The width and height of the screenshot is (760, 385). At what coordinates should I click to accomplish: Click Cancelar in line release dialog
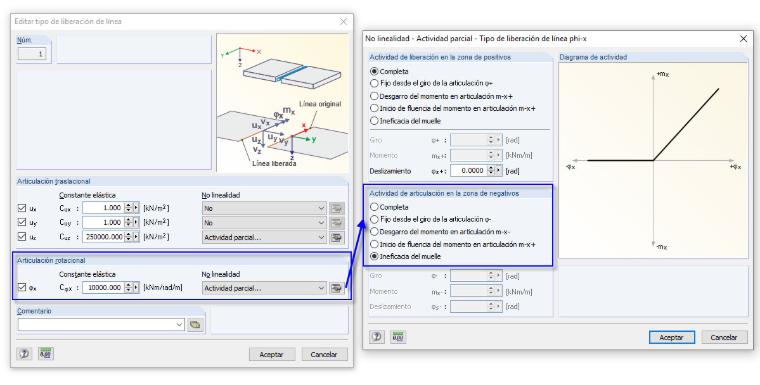[324, 354]
